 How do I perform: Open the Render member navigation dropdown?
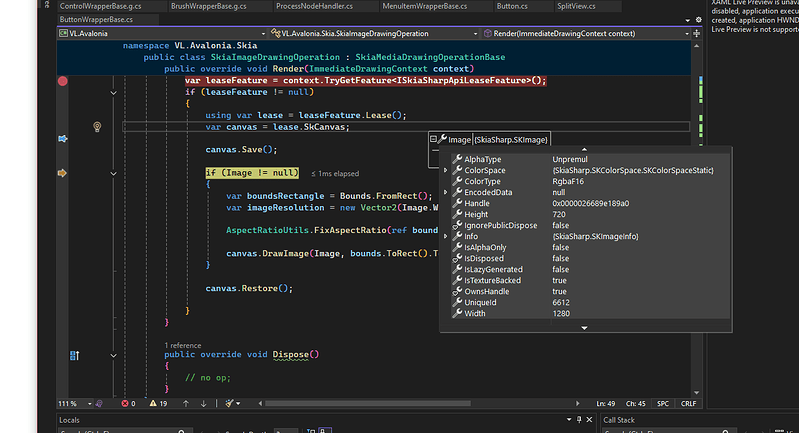point(686,34)
